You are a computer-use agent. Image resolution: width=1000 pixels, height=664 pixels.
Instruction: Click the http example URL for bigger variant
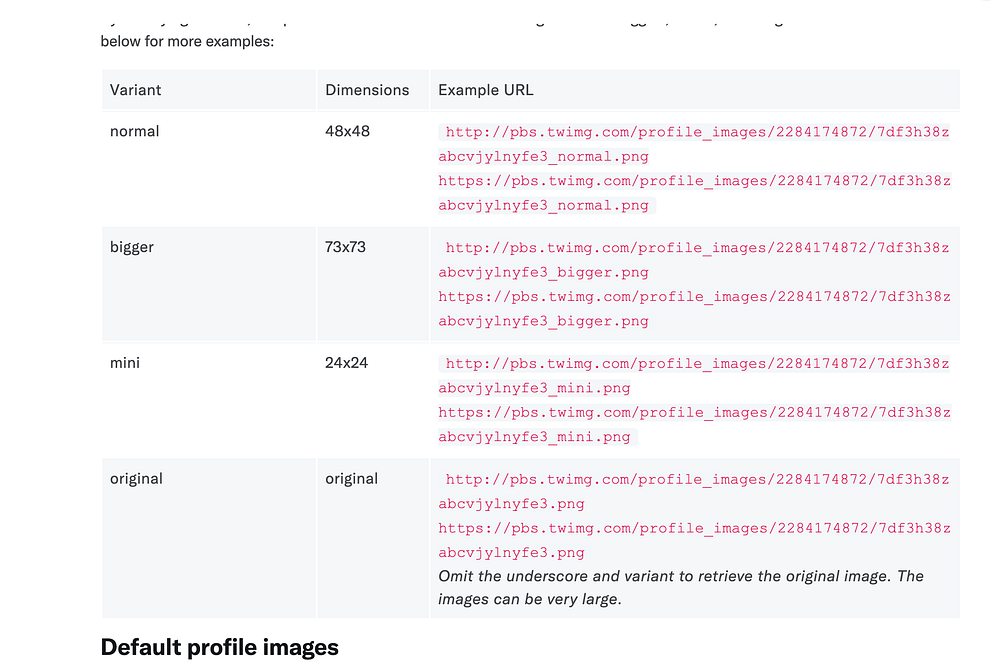pos(694,248)
